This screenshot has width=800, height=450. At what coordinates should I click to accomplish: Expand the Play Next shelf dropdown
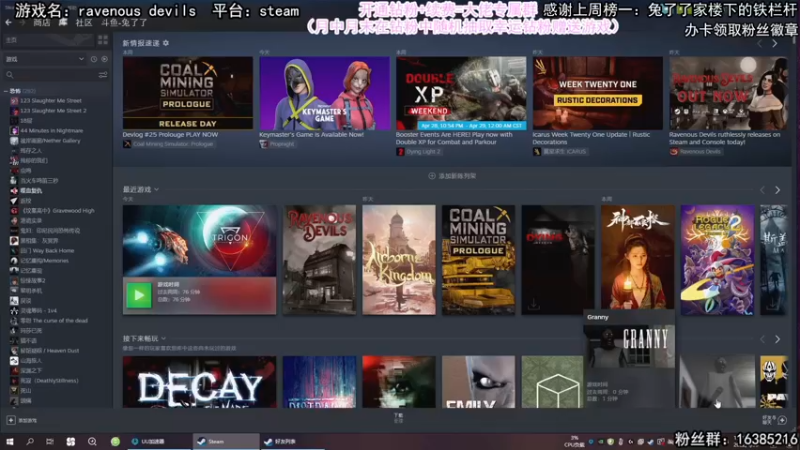[163, 338]
